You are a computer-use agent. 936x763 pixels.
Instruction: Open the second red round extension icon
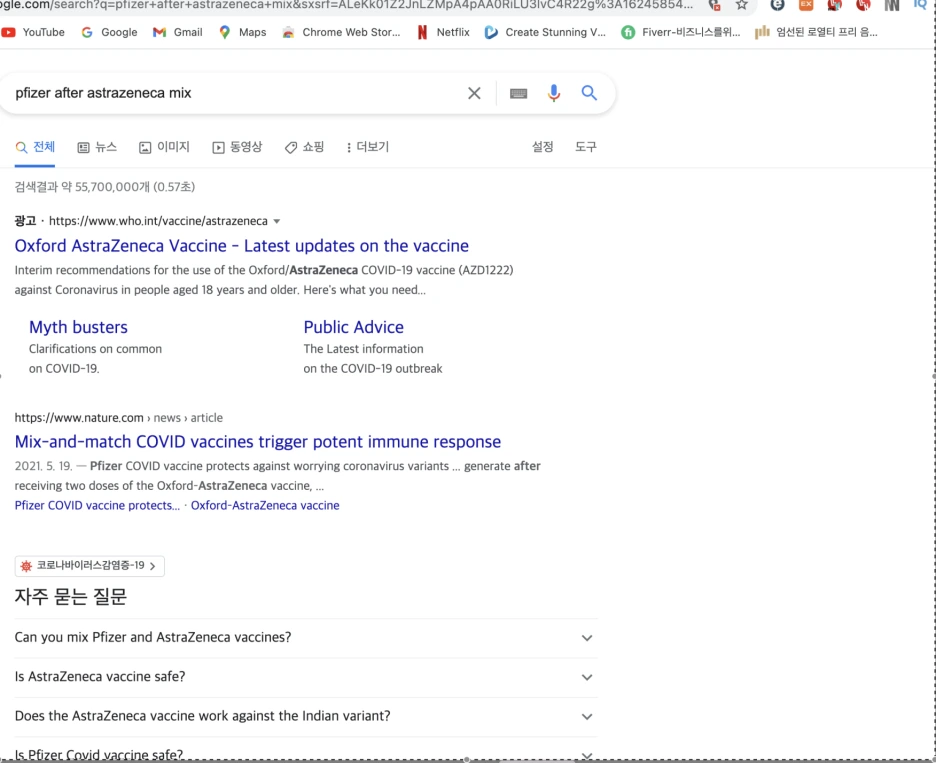[x=863, y=5]
